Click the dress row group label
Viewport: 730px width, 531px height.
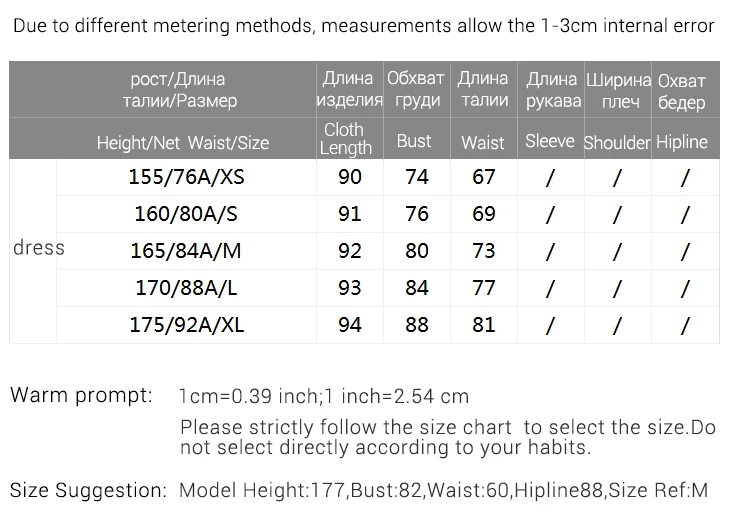coord(39,248)
